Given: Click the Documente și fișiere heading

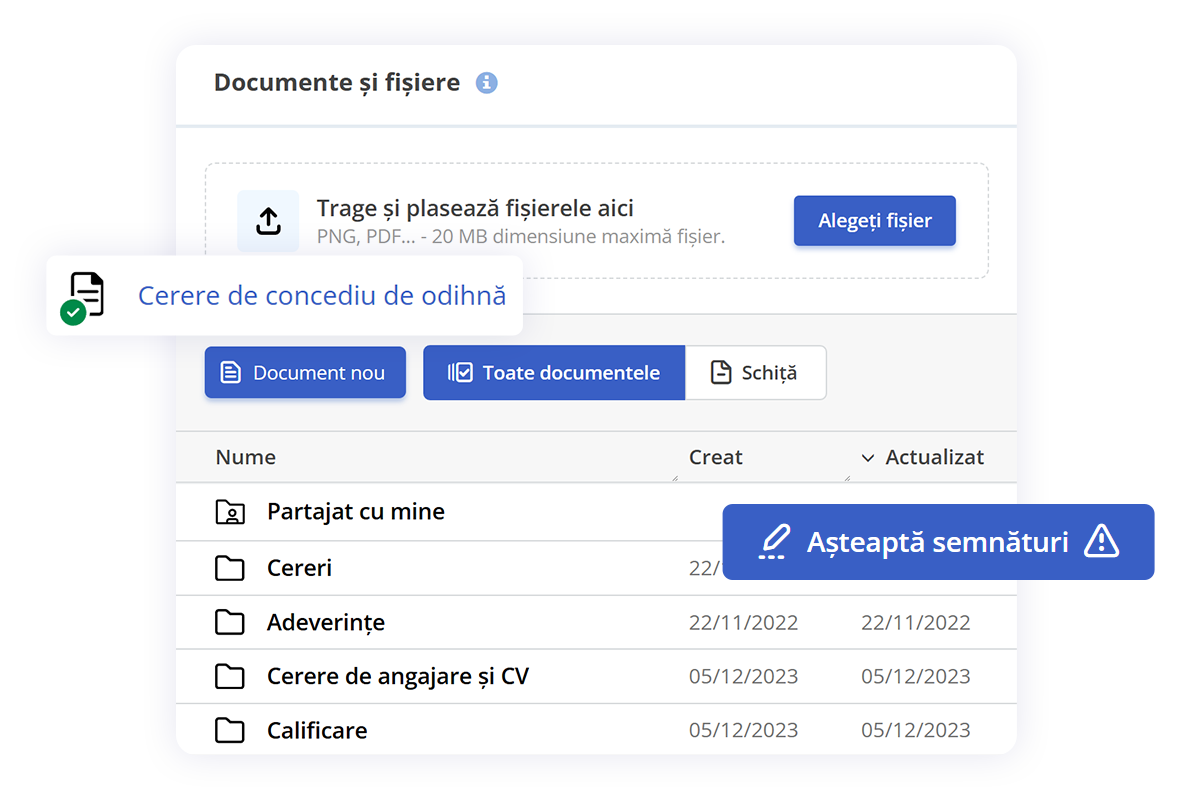Looking at the screenshot, I should [x=337, y=83].
